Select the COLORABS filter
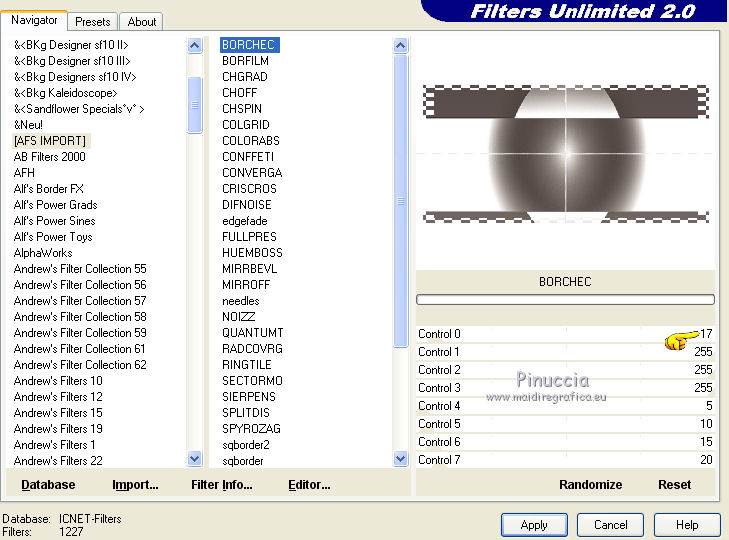This screenshot has width=729, height=540. click(x=251, y=140)
